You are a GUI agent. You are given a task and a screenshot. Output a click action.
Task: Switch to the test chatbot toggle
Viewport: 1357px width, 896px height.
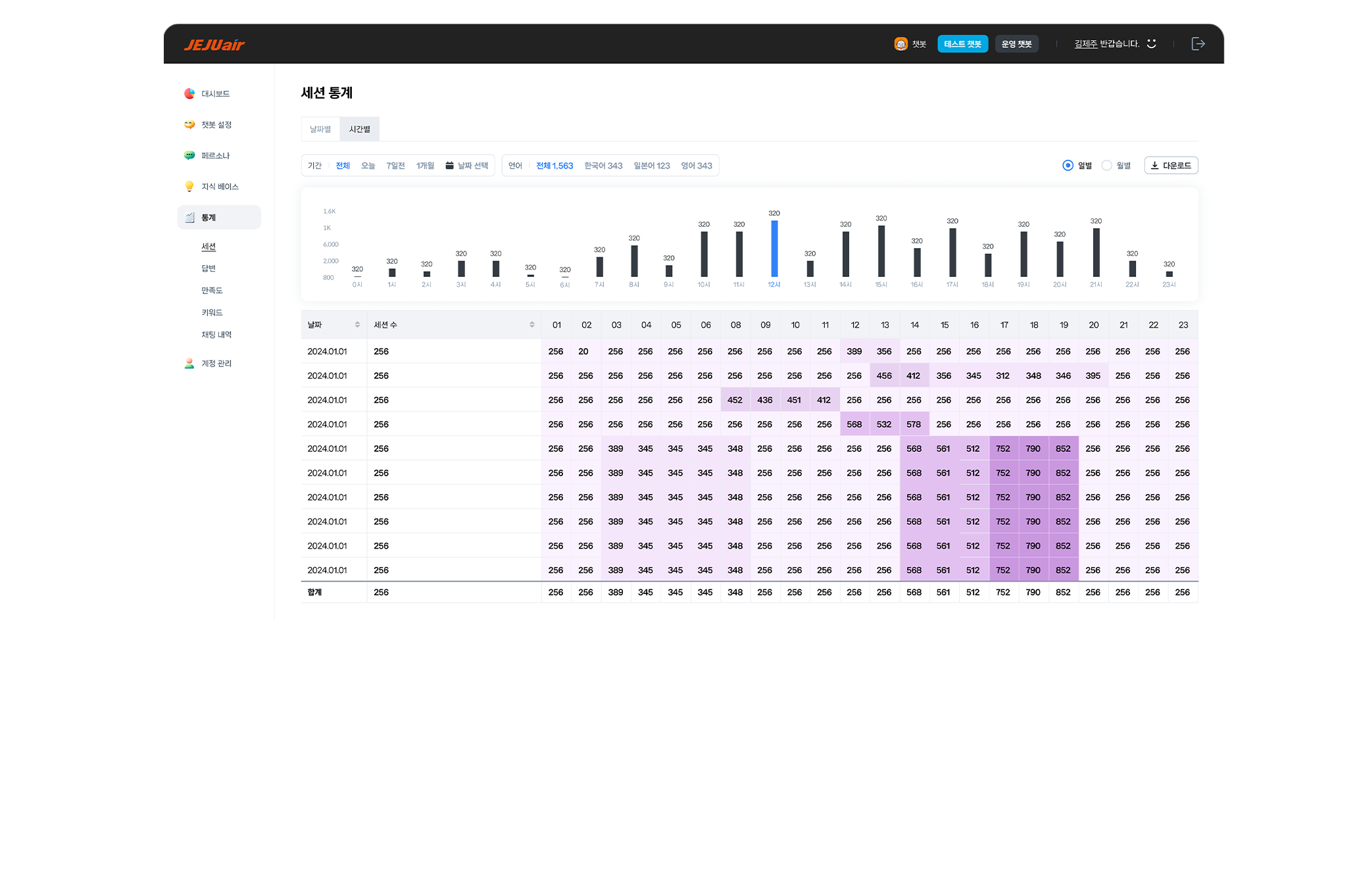pos(962,44)
